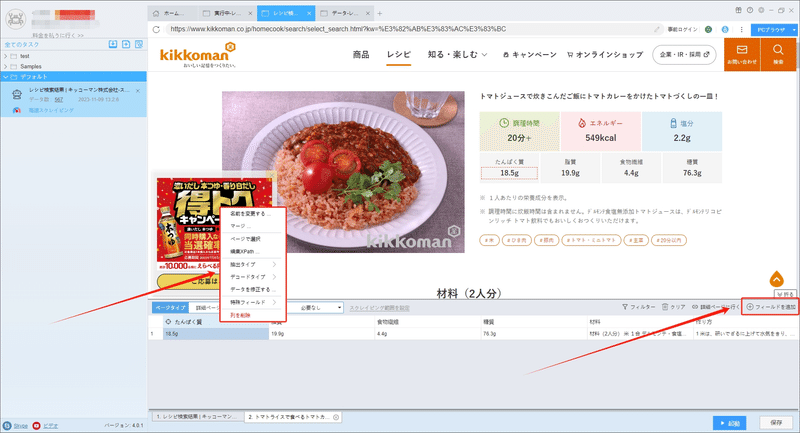Click the Skype icon in status bar
The image size is (800, 433).
click(x=7, y=425)
